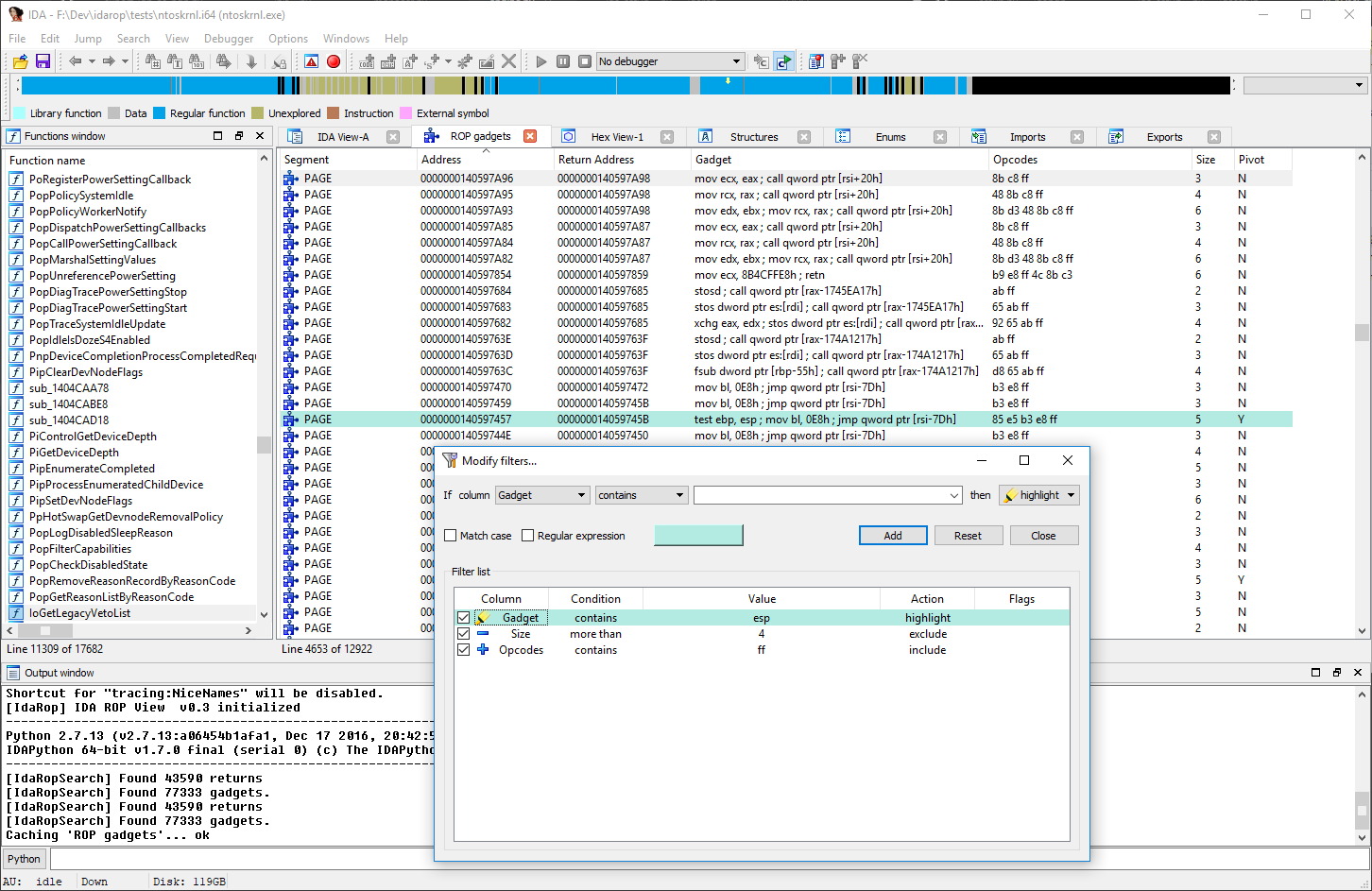
Task: Click the blue plus icon in Opcodes filter row
Action: pos(483,650)
